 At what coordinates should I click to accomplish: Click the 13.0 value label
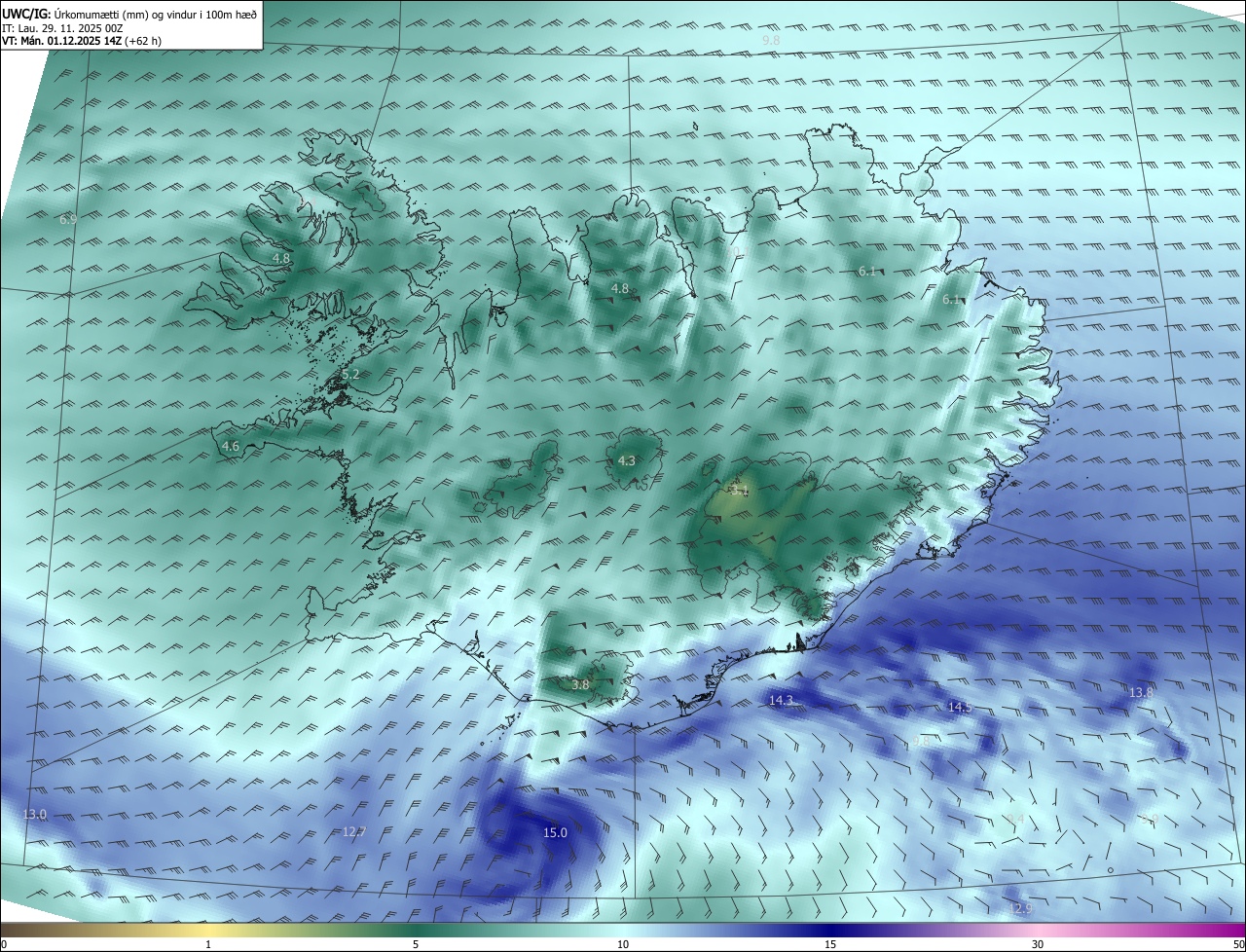click(x=34, y=814)
